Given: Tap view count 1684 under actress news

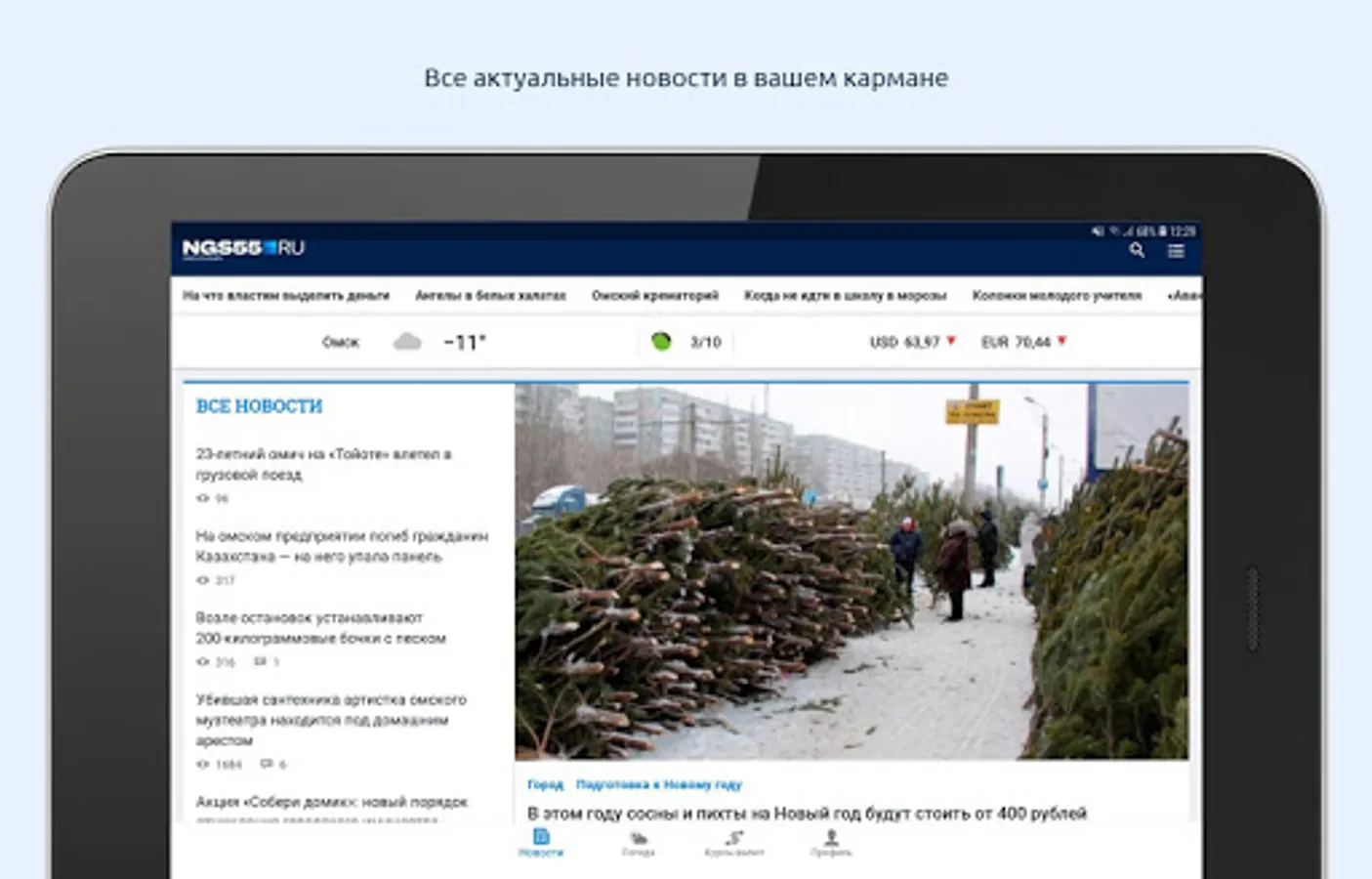Looking at the screenshot, I should 229,764.
